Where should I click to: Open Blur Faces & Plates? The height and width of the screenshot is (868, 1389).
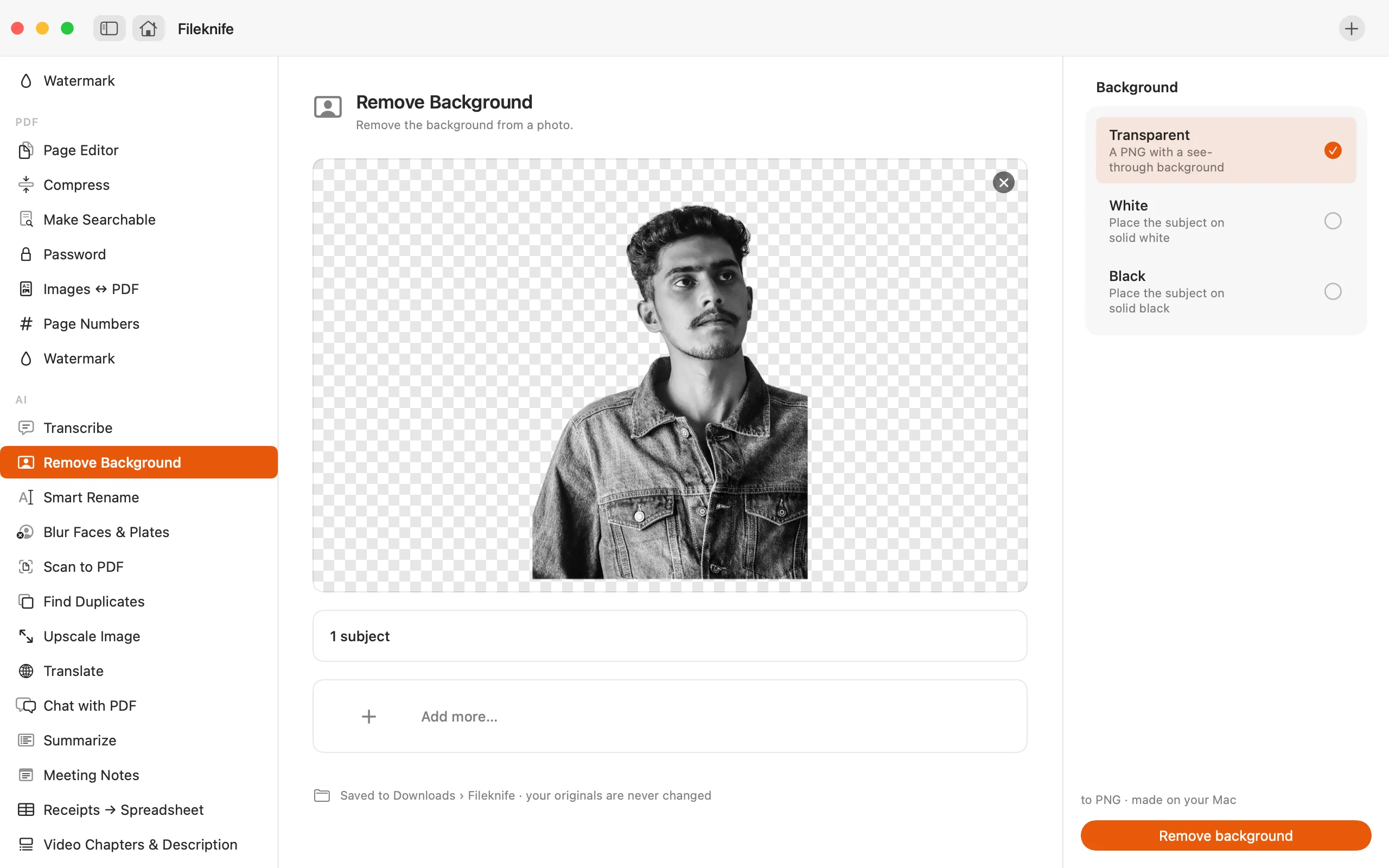139,532
